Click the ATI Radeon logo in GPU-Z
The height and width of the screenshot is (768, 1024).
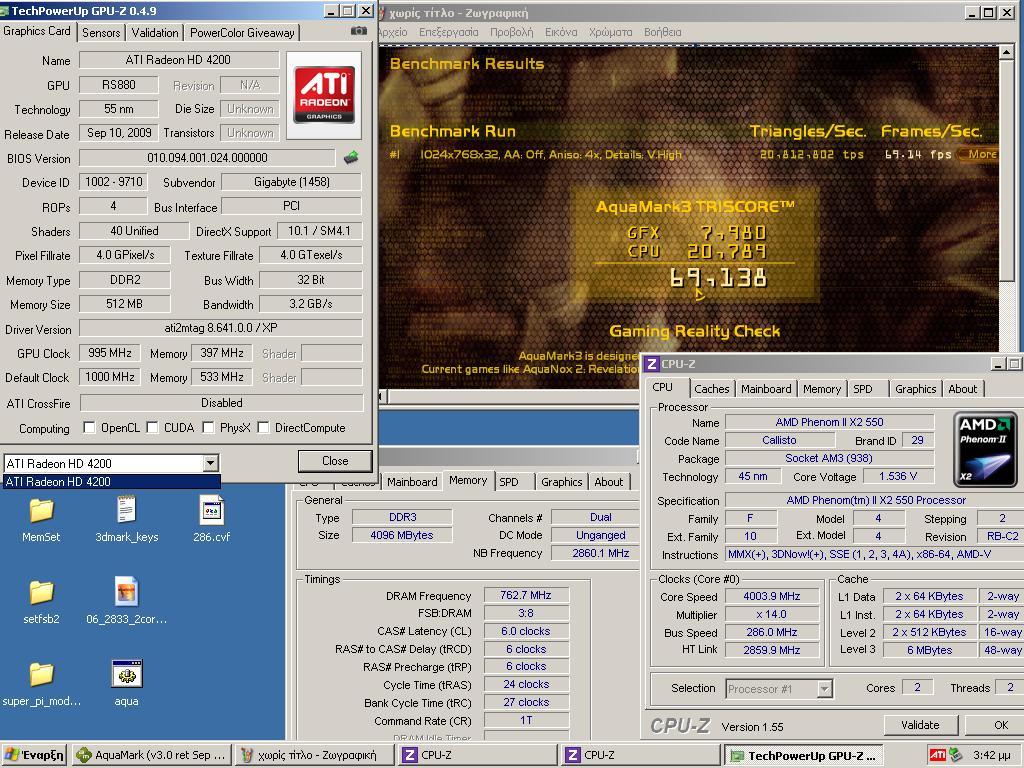coord(324,95)
